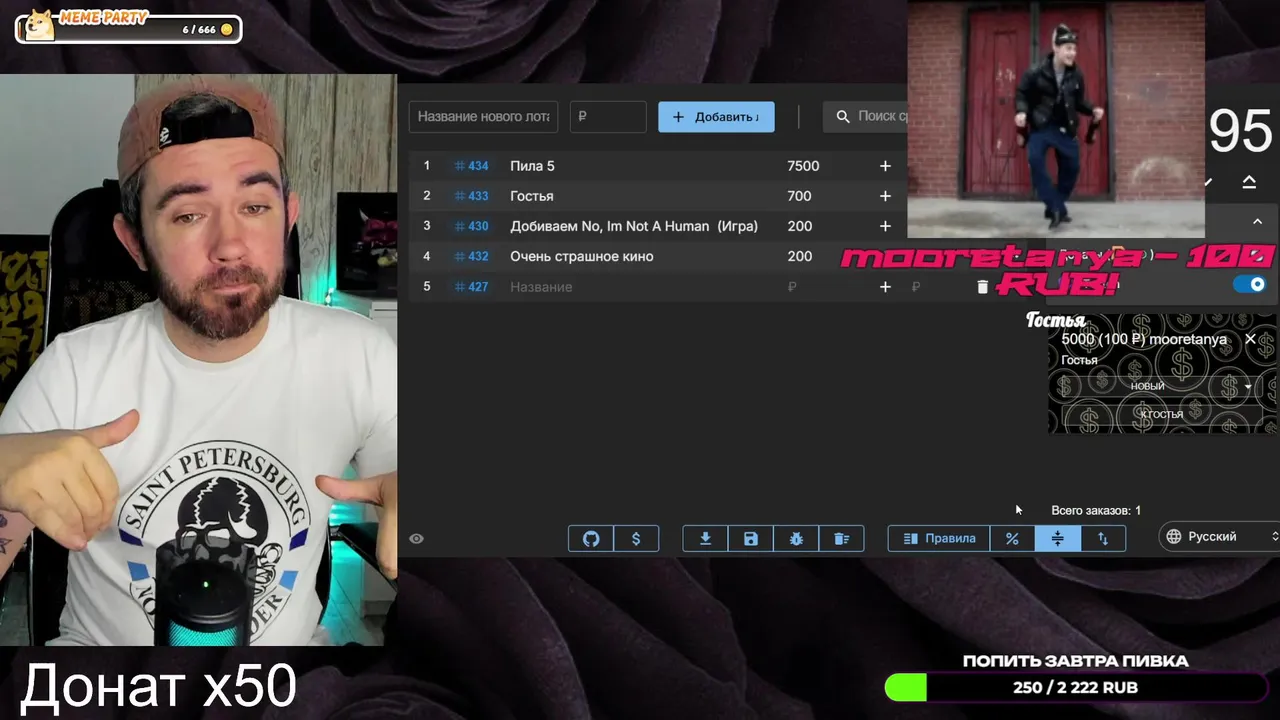Click the dollar sign support button
The height and width of the screenshot is (720, 1280).
tap(636, 539)
